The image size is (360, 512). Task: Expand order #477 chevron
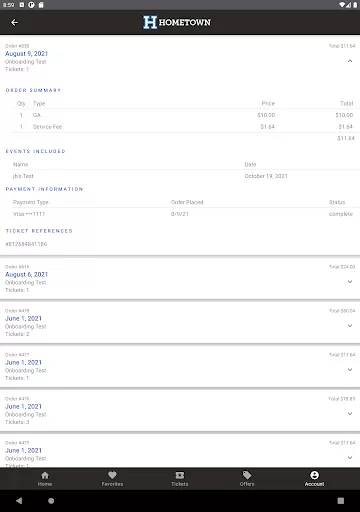[350, 370]
